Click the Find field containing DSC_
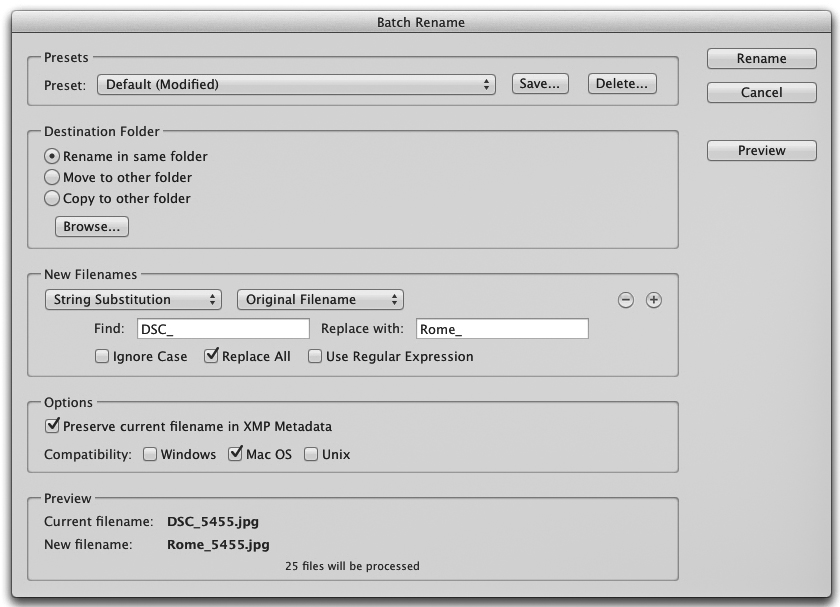The width and height of the screenshot is (840, 607). pyautogui.click(x=223, y=329)
